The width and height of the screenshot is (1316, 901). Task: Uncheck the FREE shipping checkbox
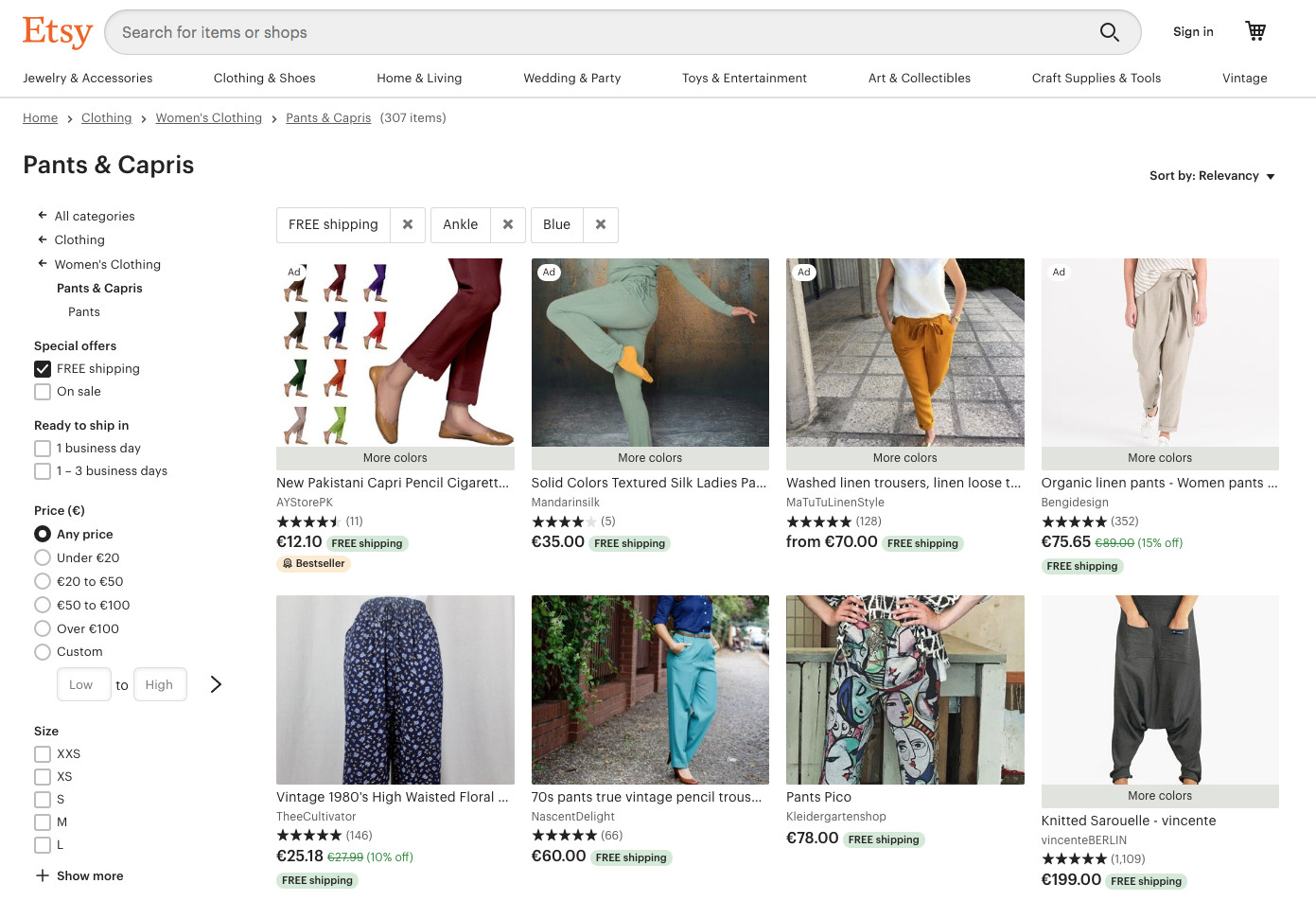43,369
